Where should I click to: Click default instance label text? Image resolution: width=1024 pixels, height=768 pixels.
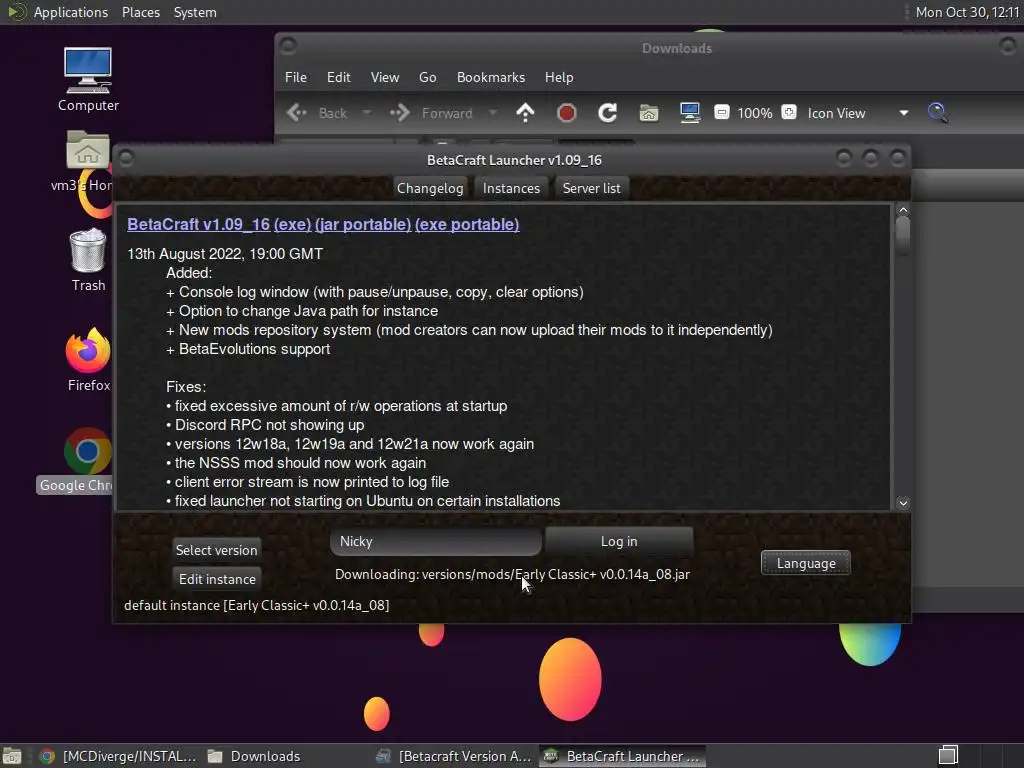(257, 605)
